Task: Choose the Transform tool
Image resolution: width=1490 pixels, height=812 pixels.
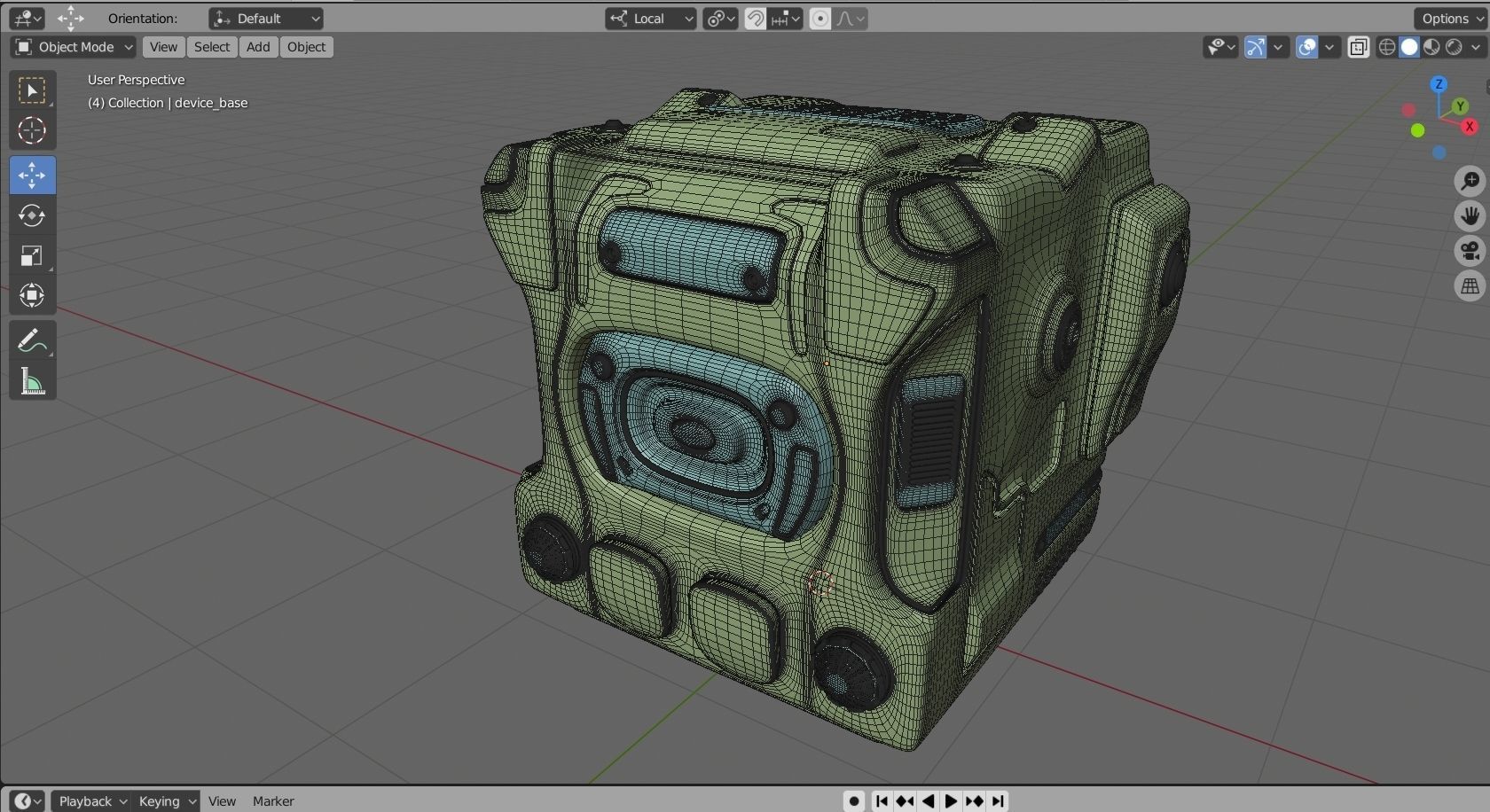Action: pyautogui.click(x=32, y=296)
